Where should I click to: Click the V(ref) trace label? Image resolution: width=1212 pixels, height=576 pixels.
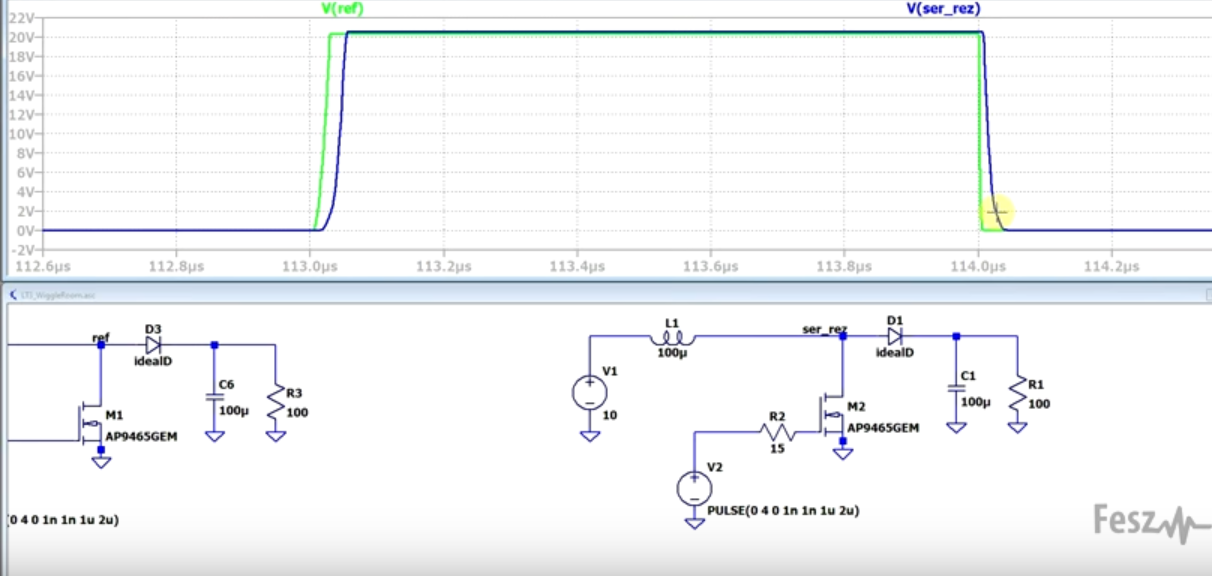(342, 8)
